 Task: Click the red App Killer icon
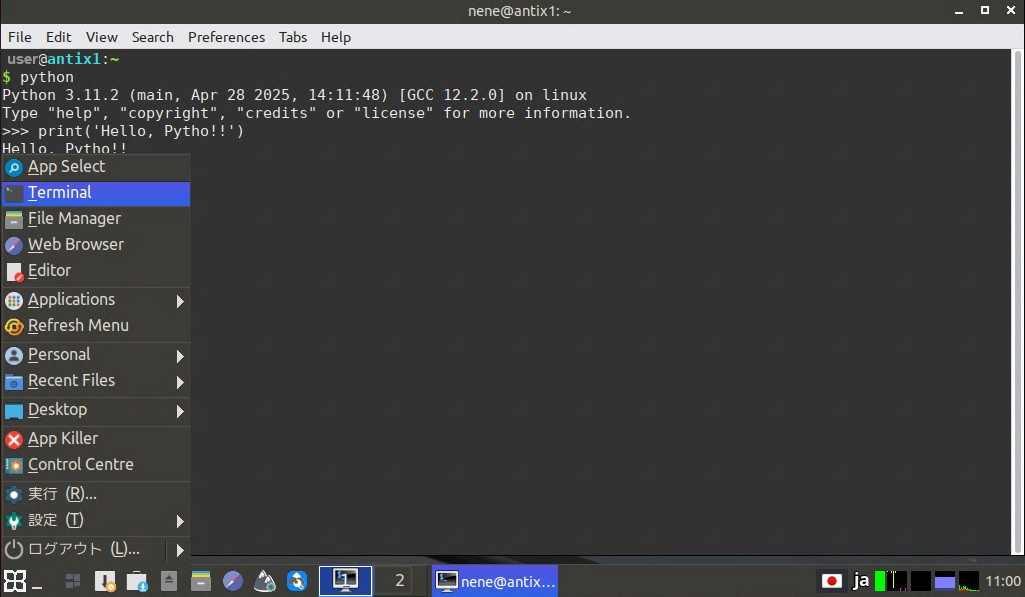[14, 439]
